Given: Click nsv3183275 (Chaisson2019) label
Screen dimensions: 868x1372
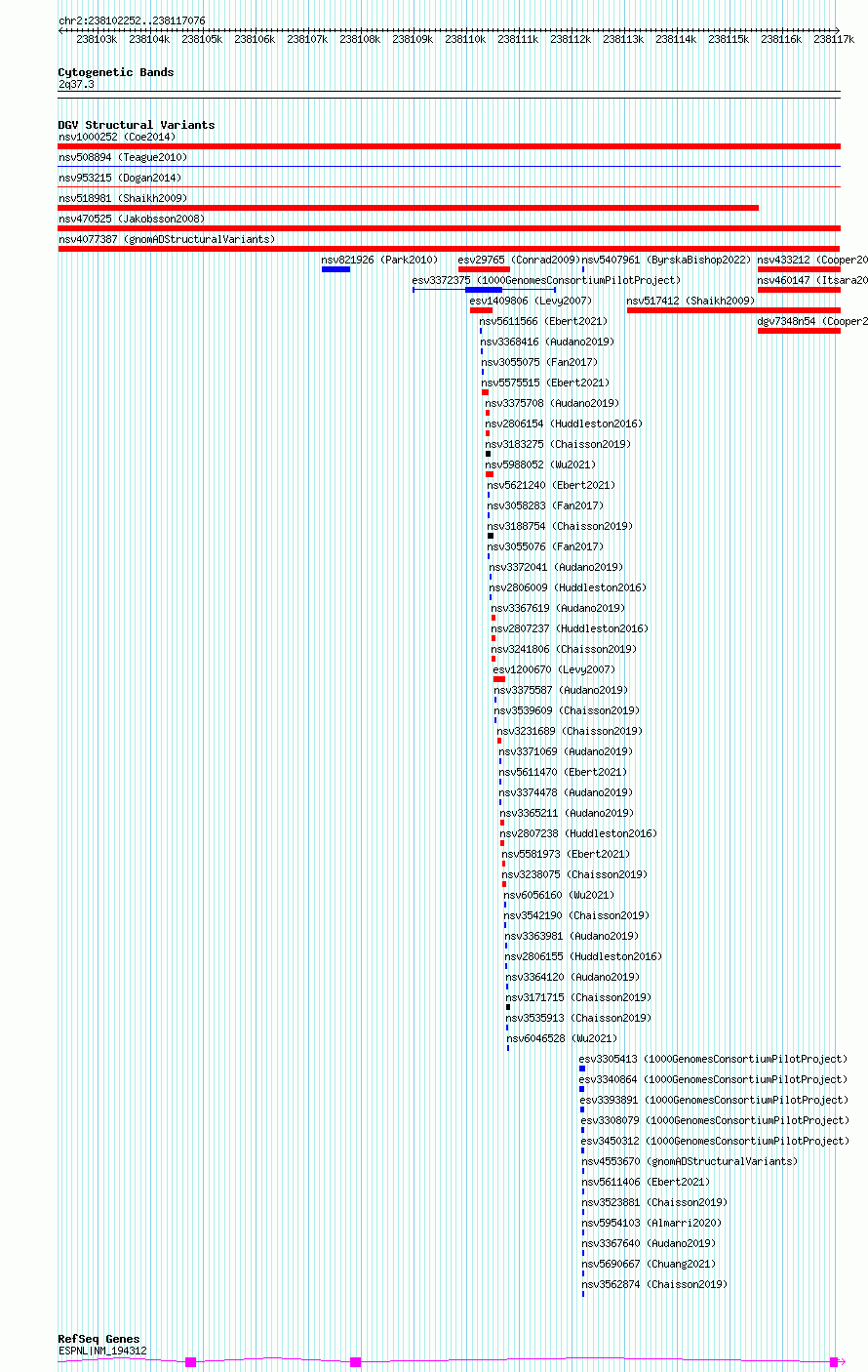Looking at the screenshot, I should 558,444.
